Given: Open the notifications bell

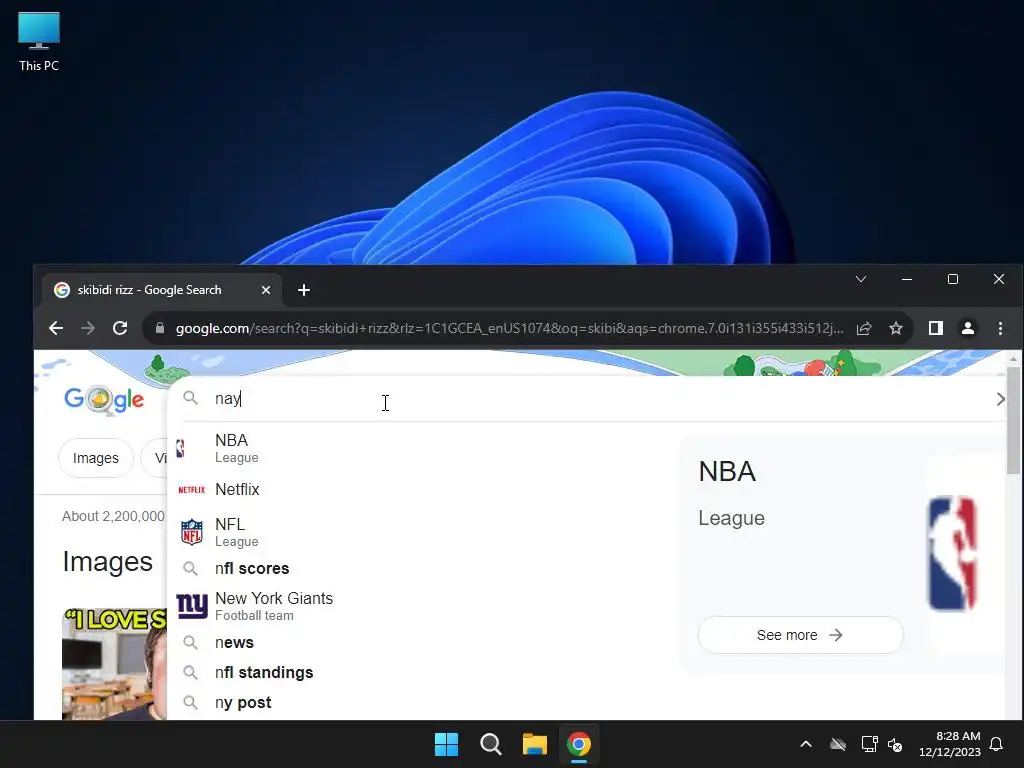Looking at the screenshot, I should 996,744.
